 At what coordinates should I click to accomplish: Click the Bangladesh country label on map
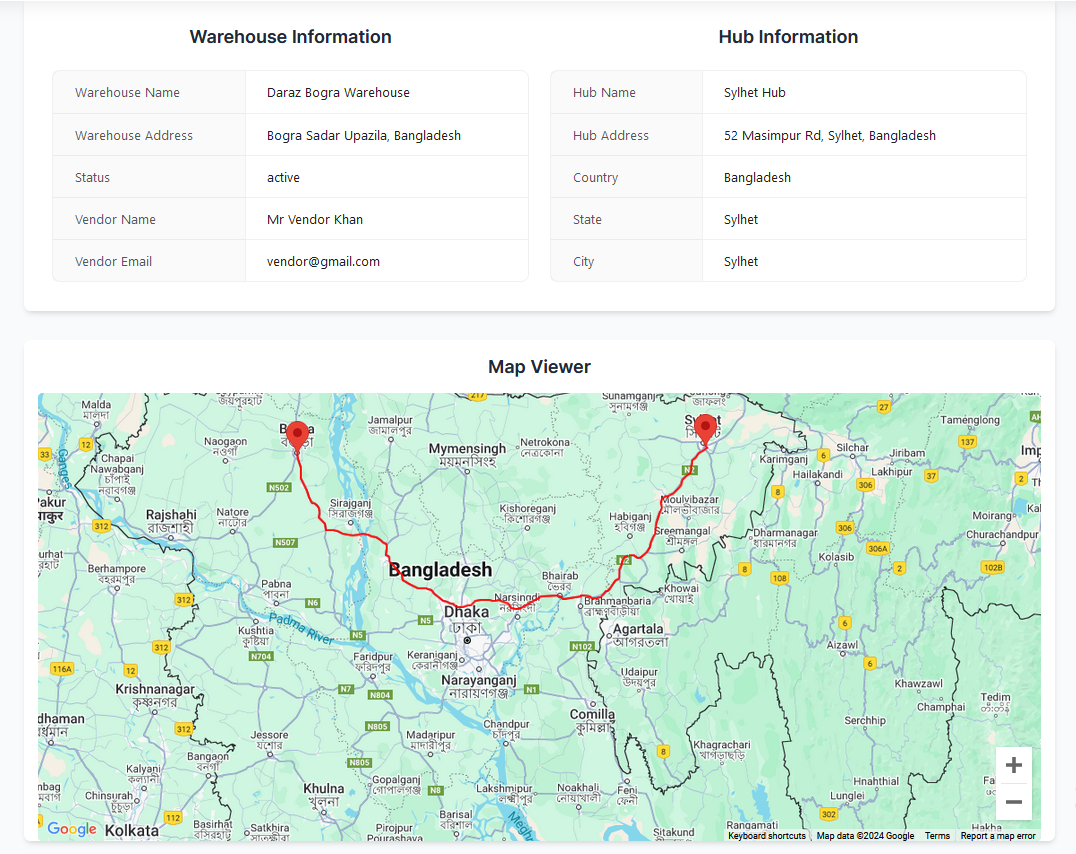[x=440, y=570]
